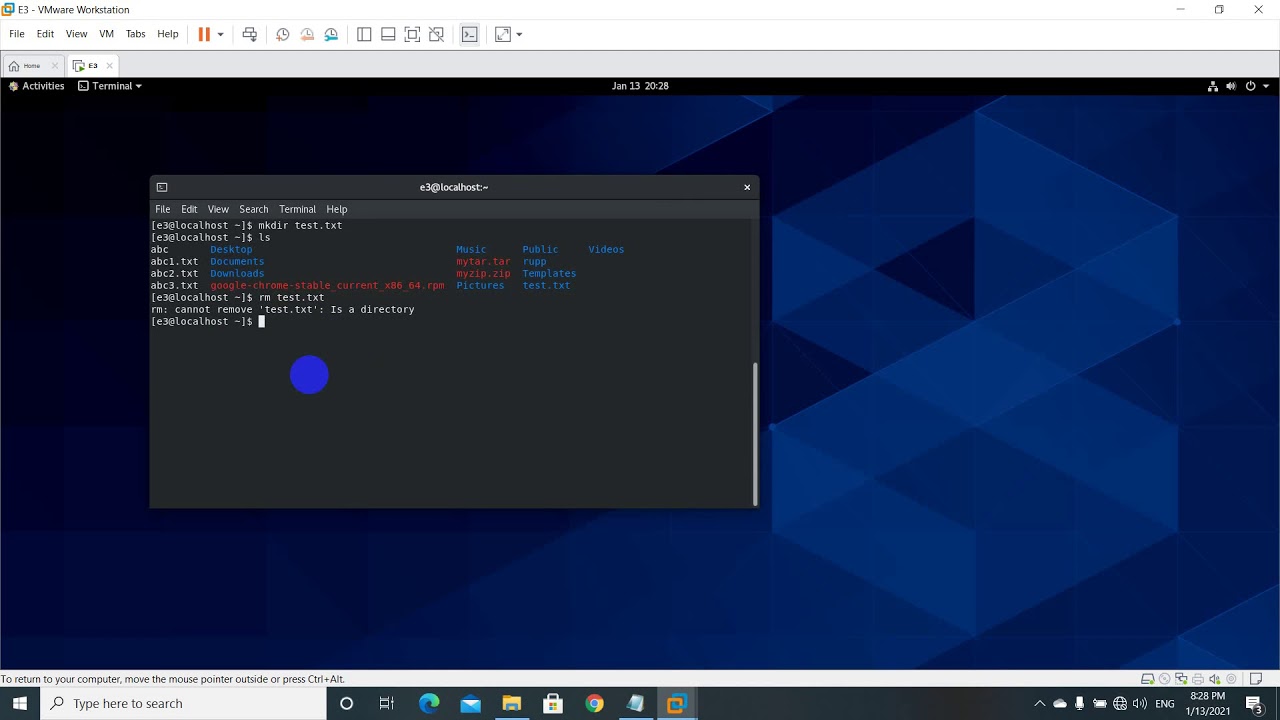1280x720 pixels.
Task: Toggle Unity mode icon
Action: tap(436, 34)
